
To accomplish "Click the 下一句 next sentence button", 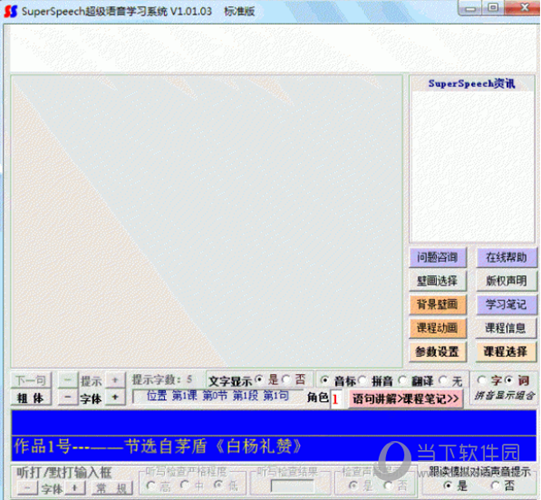I will pos(31,381).
